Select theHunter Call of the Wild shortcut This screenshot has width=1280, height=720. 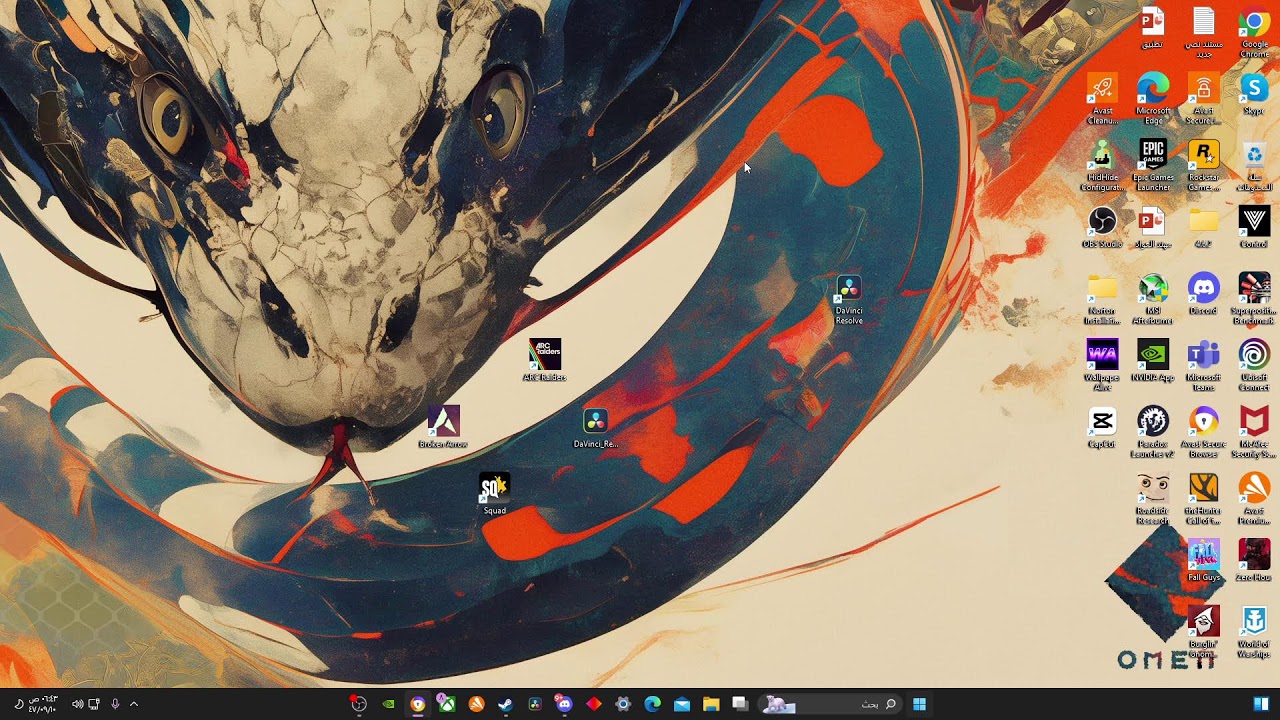[x=1204, y=499]
